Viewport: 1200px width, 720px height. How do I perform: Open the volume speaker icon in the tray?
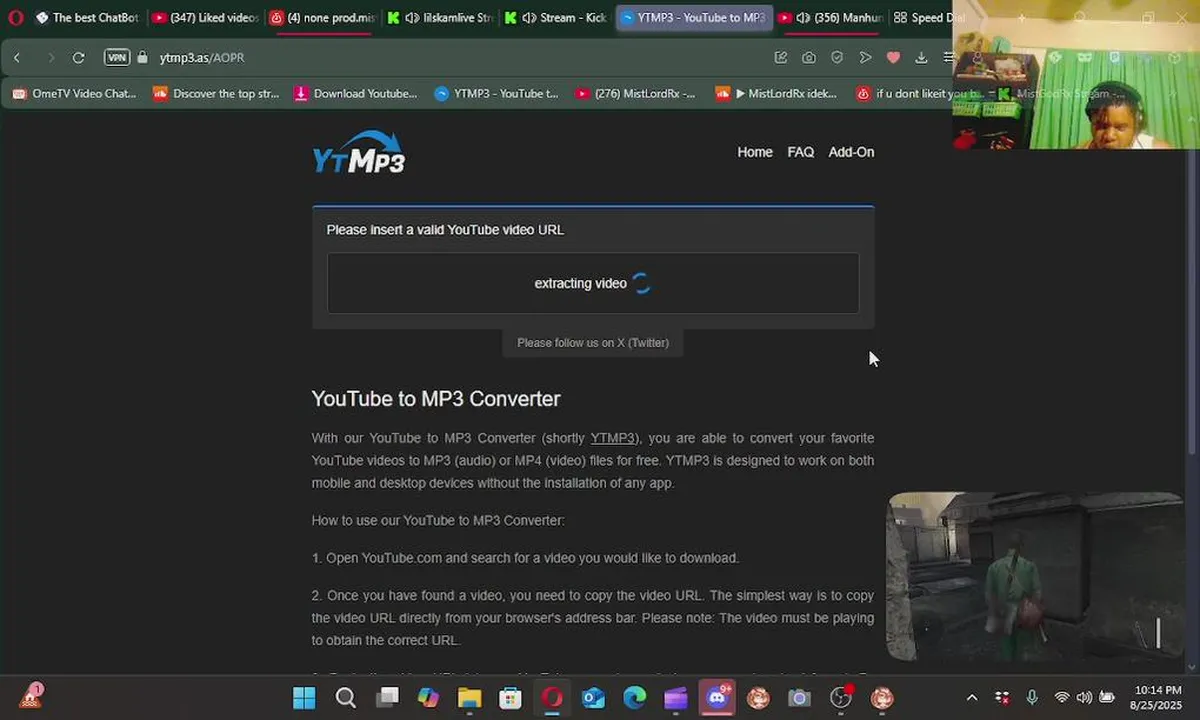(1084, 697)
